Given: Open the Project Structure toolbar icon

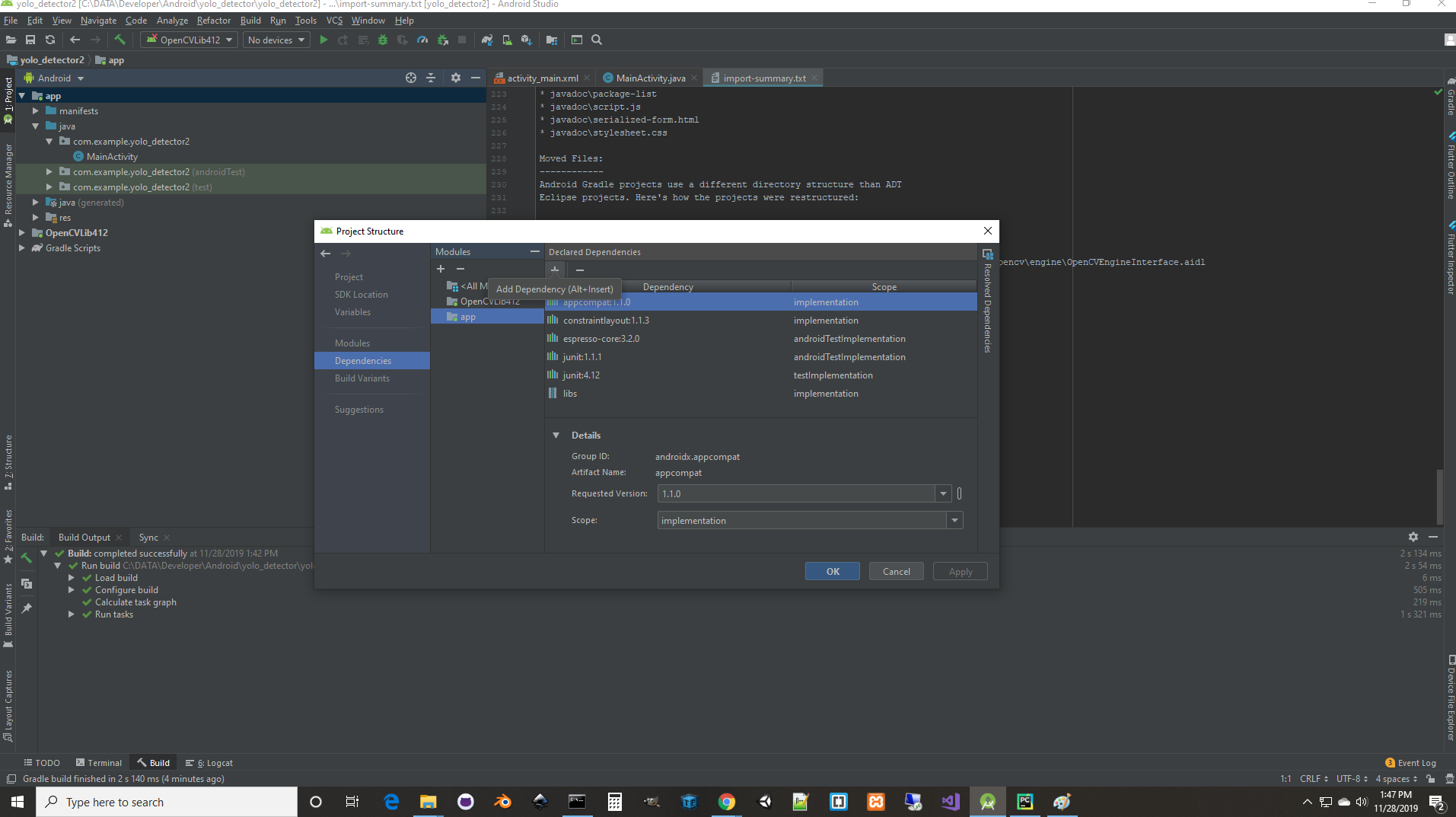Looking at the screenshot, I should tap(552, 40).
